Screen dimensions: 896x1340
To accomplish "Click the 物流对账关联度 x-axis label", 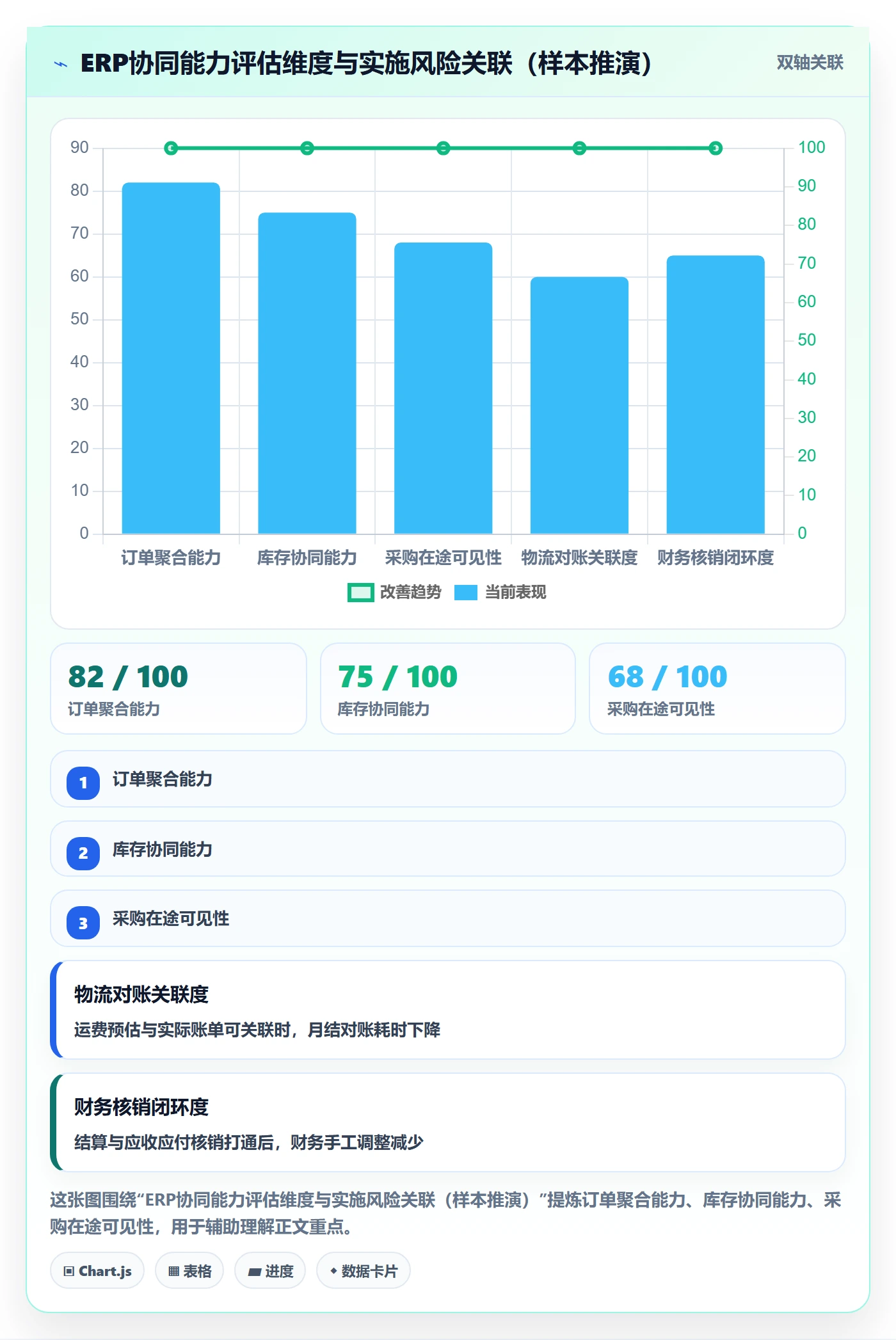I will pyautogui.click(x=579, y=558).
